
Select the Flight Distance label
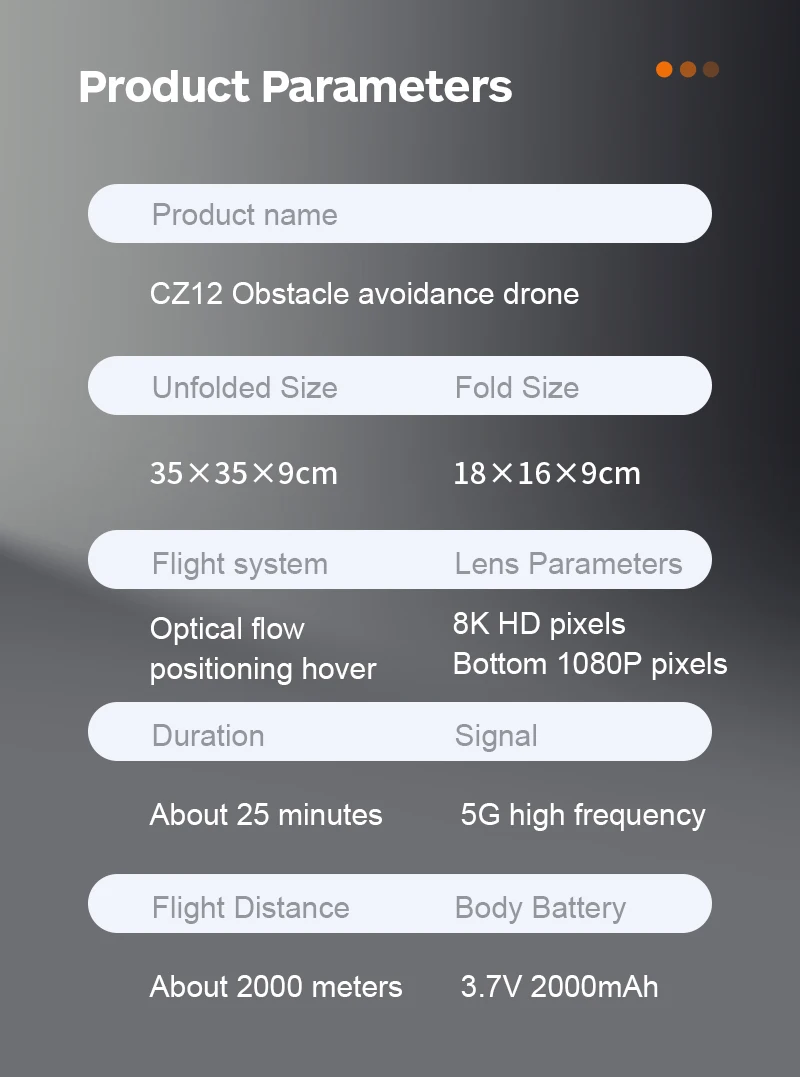click(250, 907)
